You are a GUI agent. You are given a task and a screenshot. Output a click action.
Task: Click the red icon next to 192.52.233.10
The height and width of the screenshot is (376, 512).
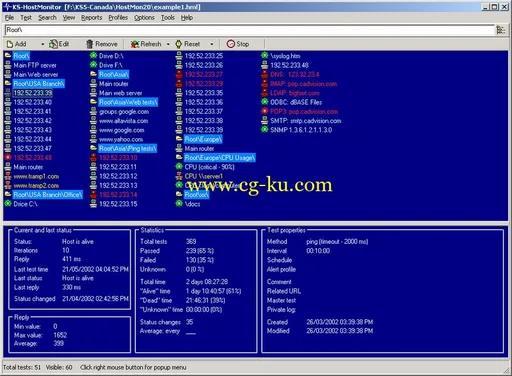(x=94, y=158)
